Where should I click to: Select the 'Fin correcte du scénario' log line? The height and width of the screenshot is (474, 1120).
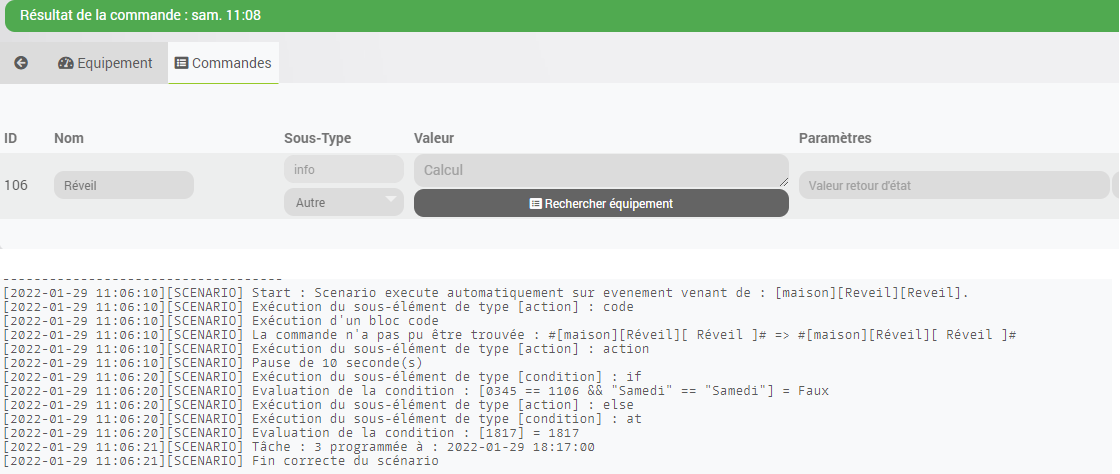[x=220, y=461]
